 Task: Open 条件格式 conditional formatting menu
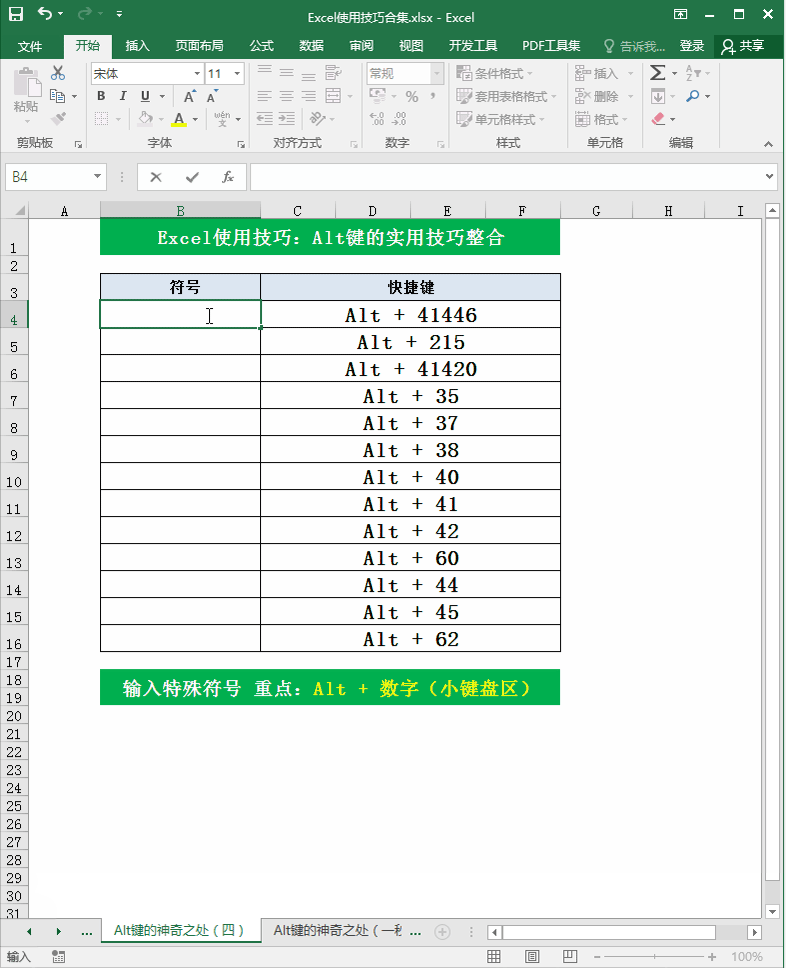494,73
